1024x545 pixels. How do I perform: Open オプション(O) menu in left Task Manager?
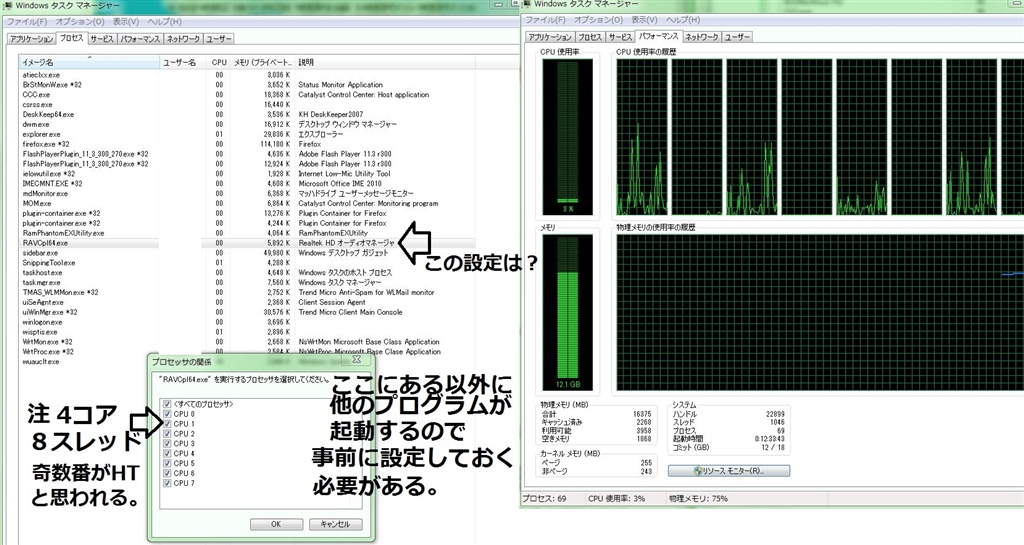tap(80, 22)
